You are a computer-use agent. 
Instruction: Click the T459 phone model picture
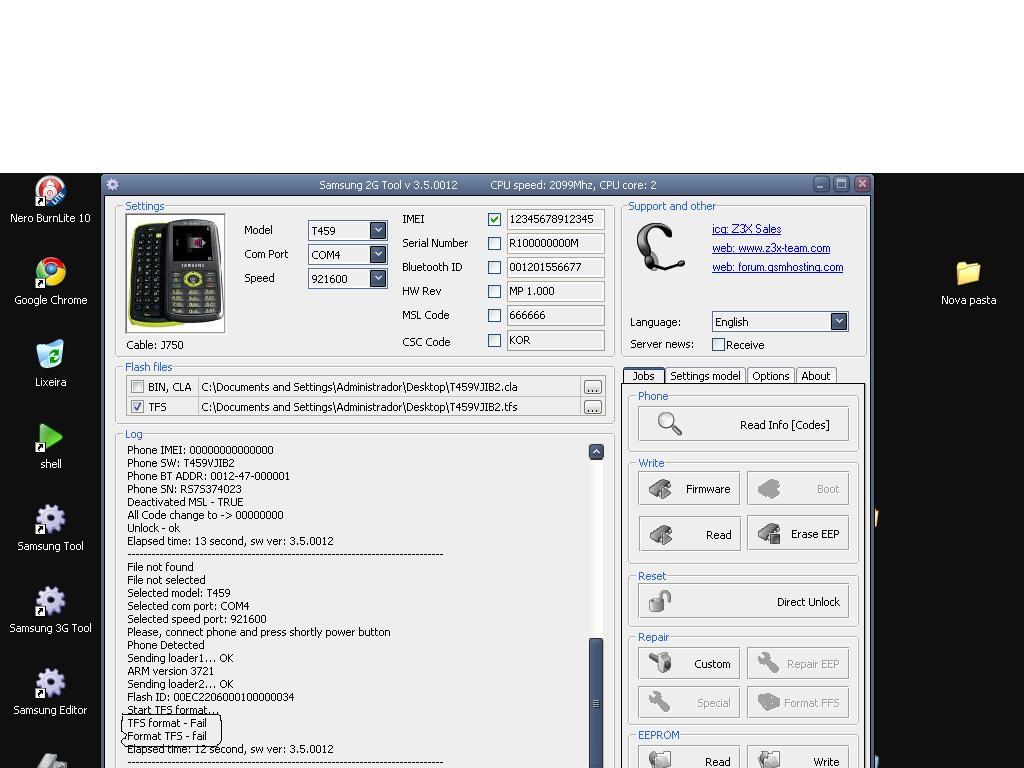tap(176, 273)
